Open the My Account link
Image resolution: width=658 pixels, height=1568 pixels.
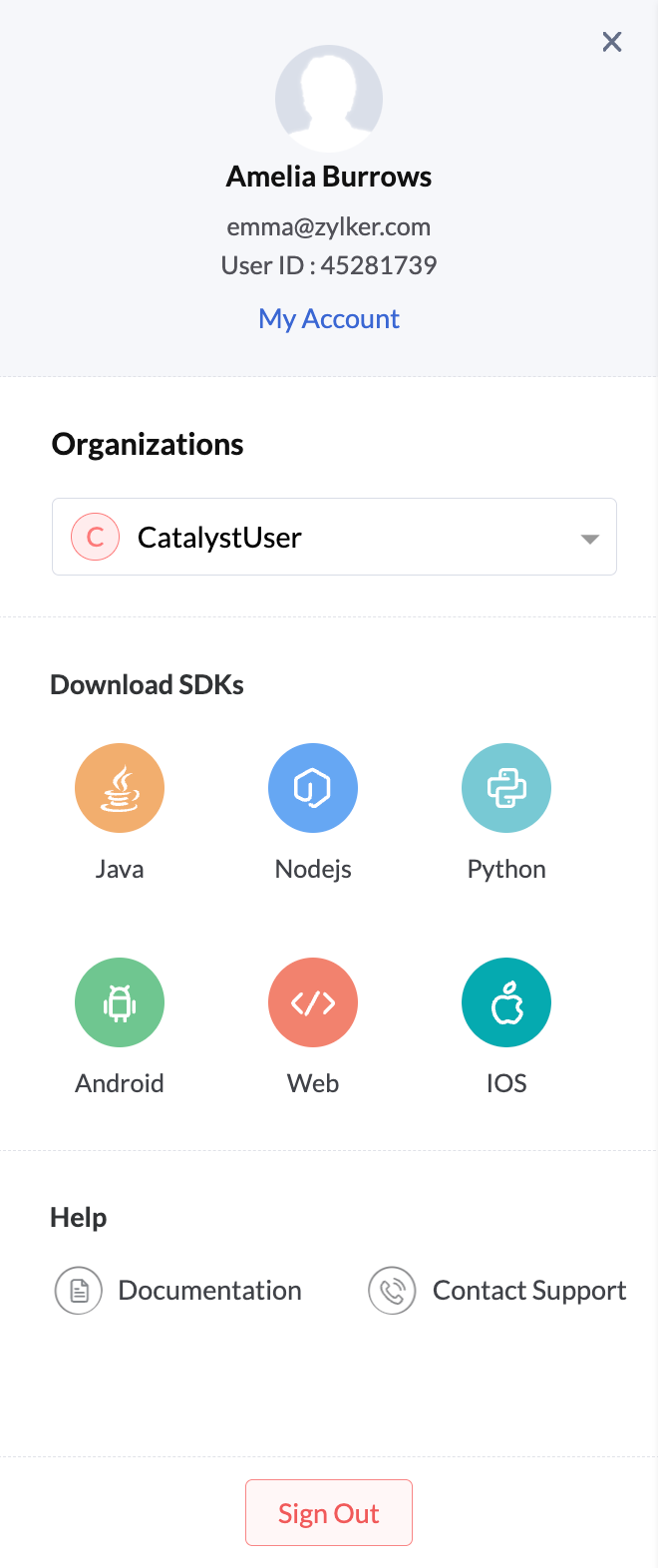pyautogui.click(x=329, y=319)
